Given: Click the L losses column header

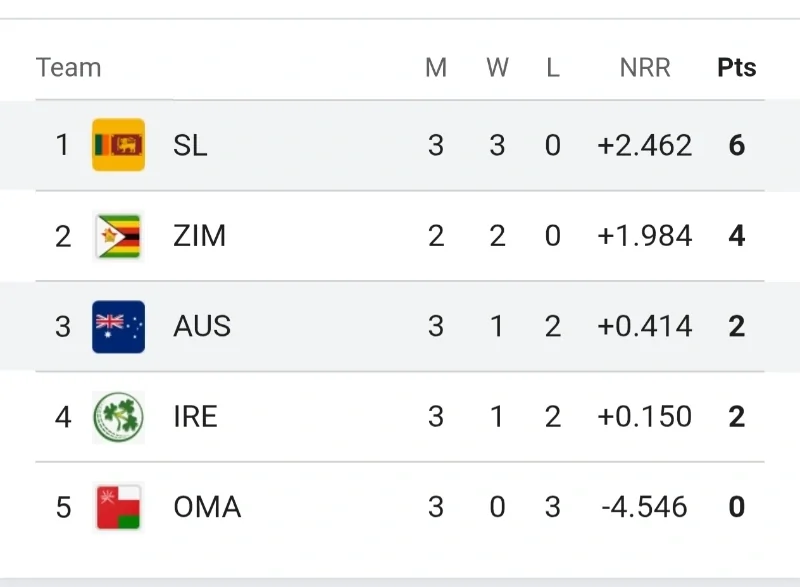Looking at the screenshot, I should [x=553, y=68].
